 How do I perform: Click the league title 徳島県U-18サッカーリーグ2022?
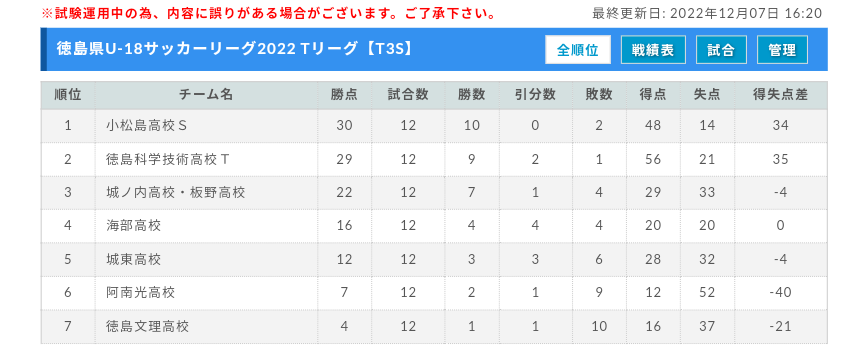175,49
